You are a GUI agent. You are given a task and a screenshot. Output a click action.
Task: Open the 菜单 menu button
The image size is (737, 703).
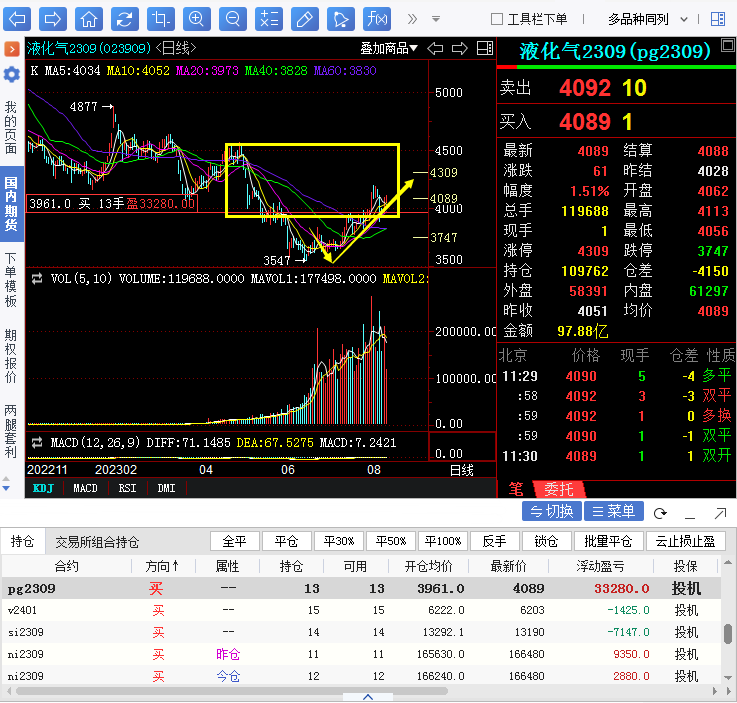[613, 511]
